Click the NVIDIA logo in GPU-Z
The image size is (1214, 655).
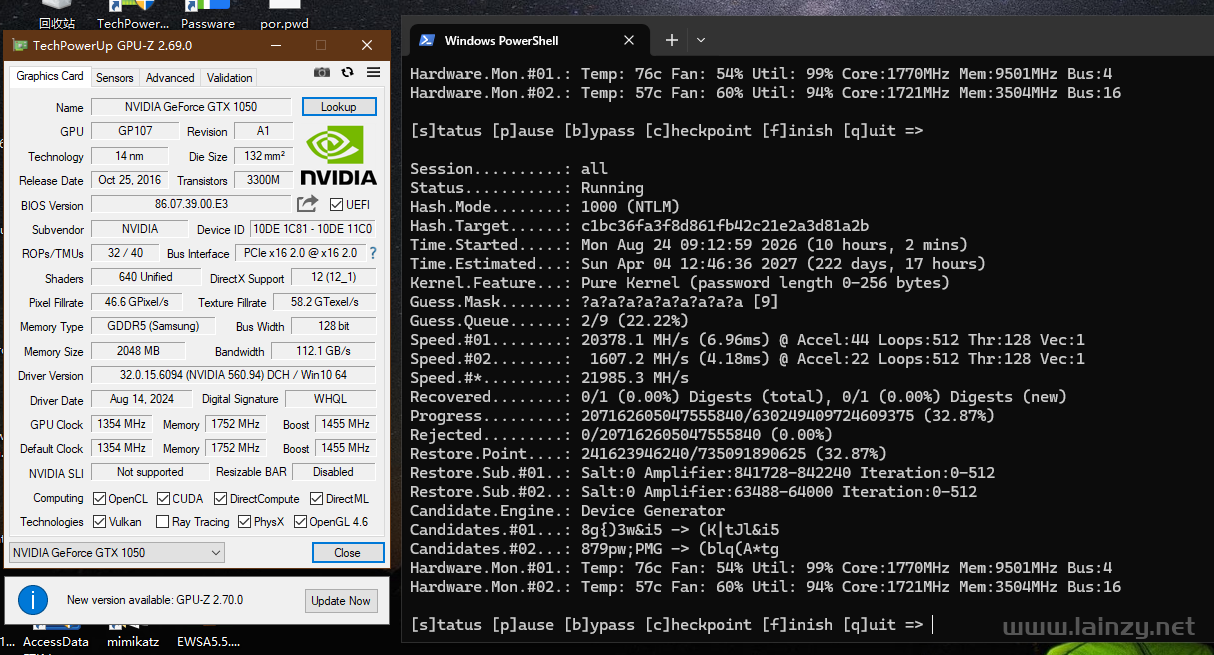click(x=339, y=154)
